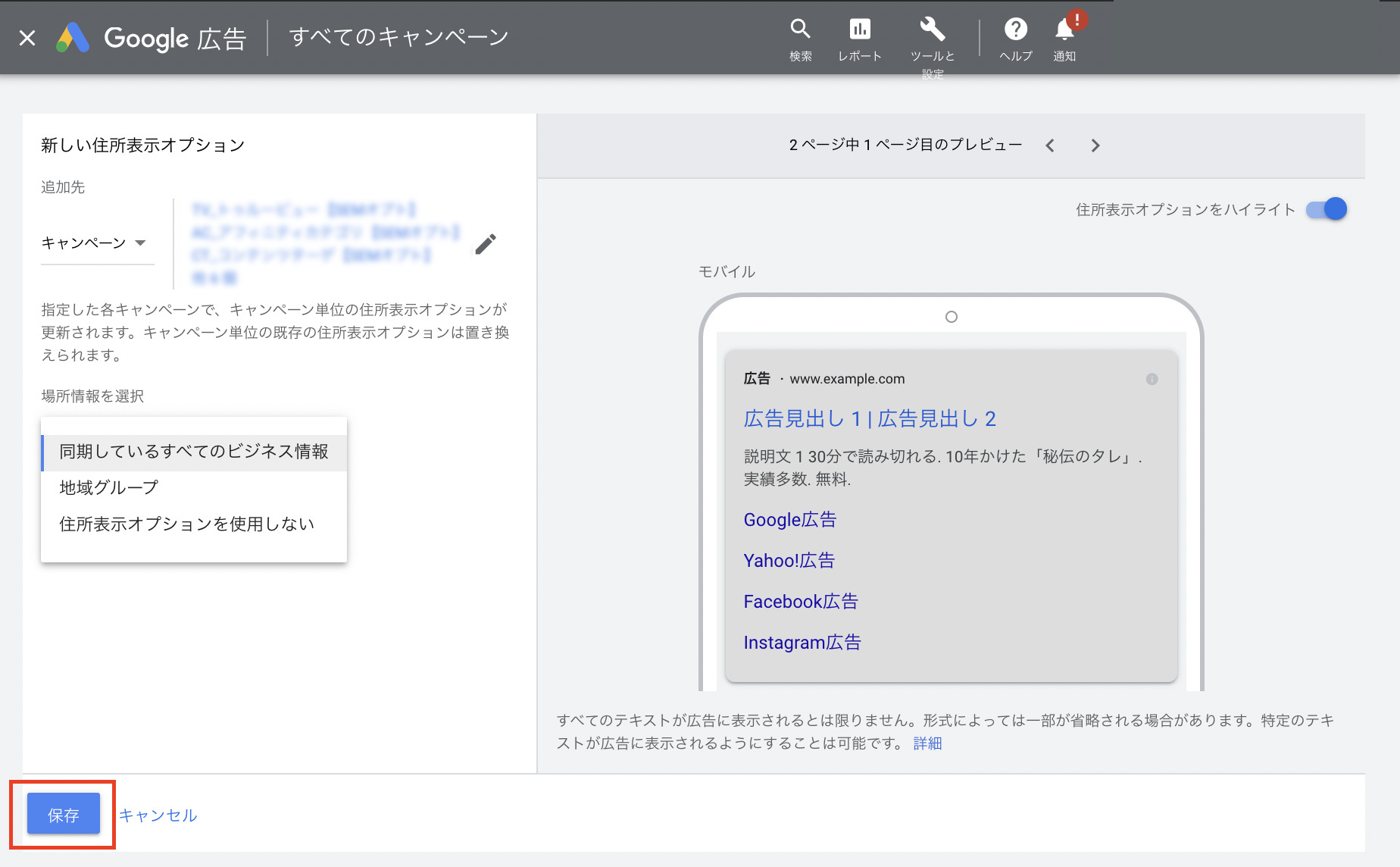Toggle 住所表示オプションをハイライト switch
1400x867 pixels.
coord(1327,209)
